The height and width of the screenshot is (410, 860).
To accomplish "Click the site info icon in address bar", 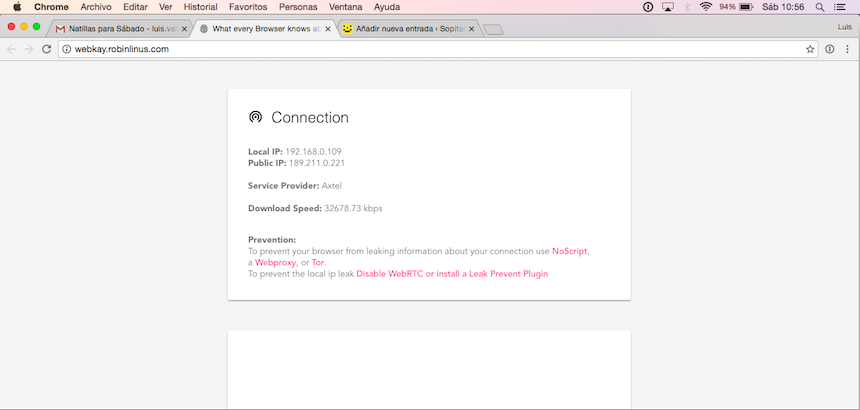I will coord(66,48).
